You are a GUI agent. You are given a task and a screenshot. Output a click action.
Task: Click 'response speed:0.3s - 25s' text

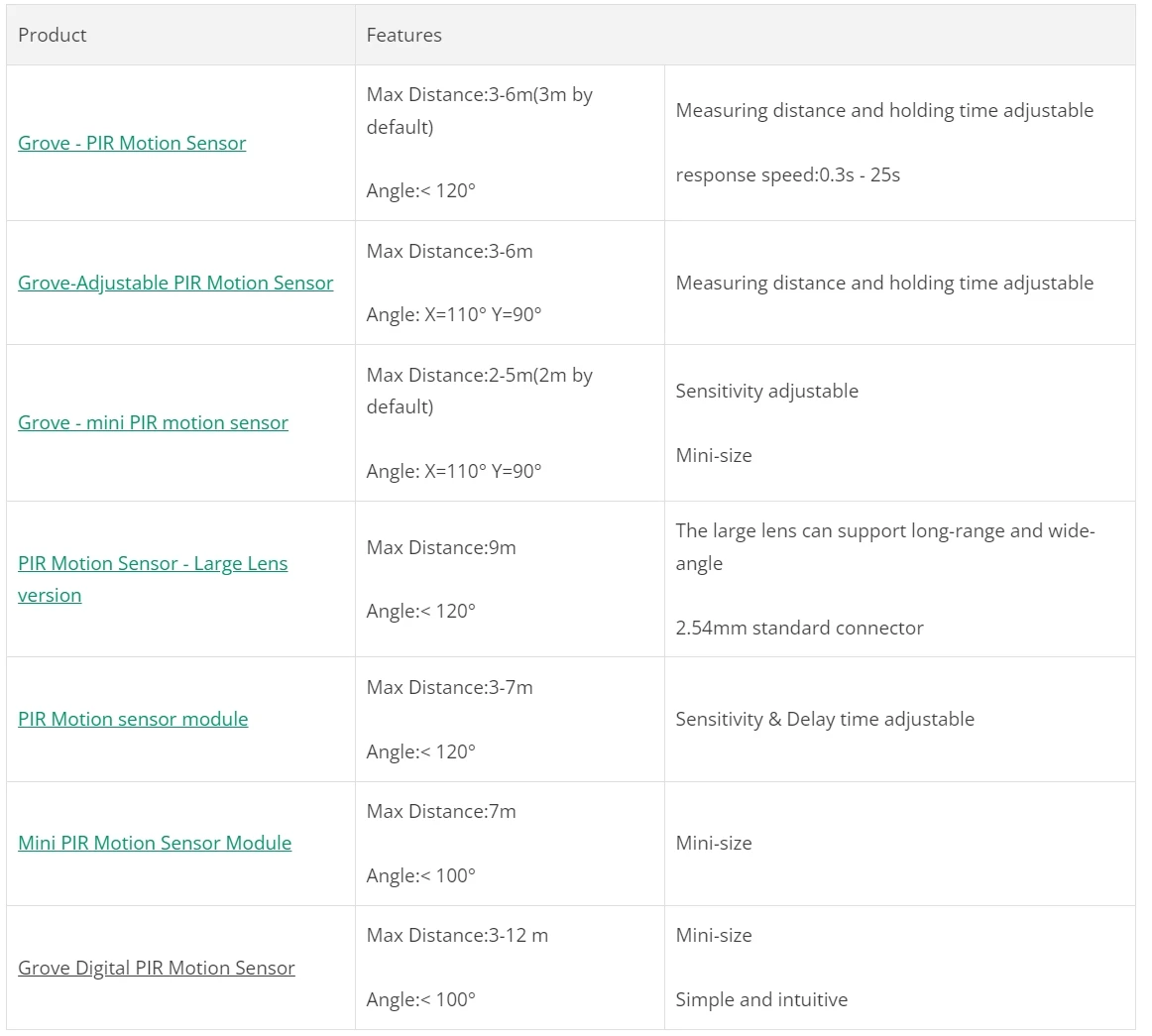[x=787, y=174]
